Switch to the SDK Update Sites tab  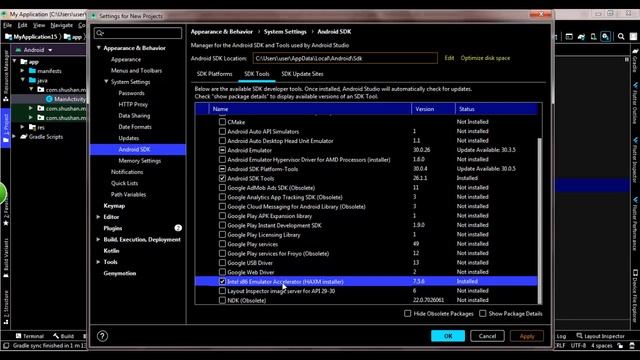(x=302, y=74)
